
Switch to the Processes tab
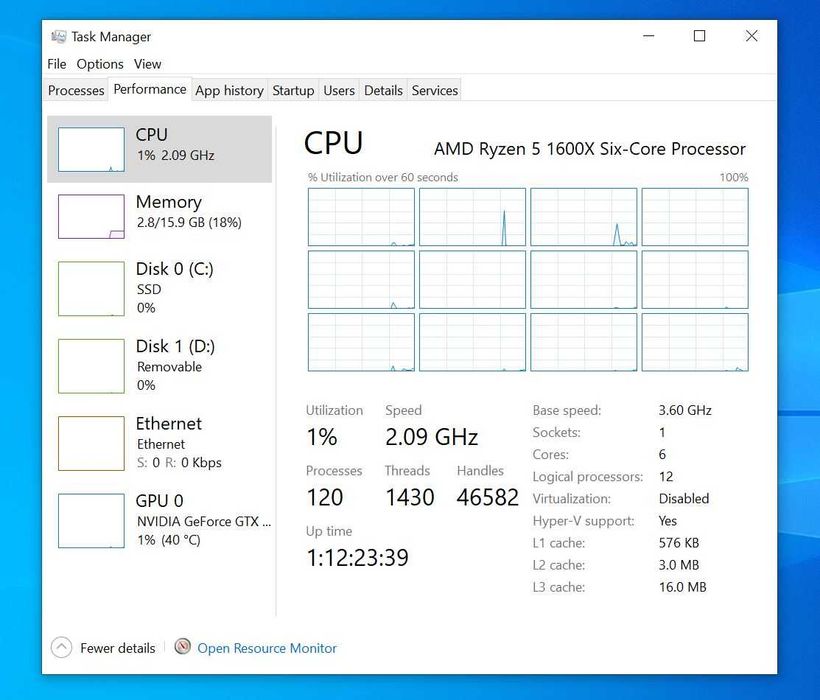76,90
